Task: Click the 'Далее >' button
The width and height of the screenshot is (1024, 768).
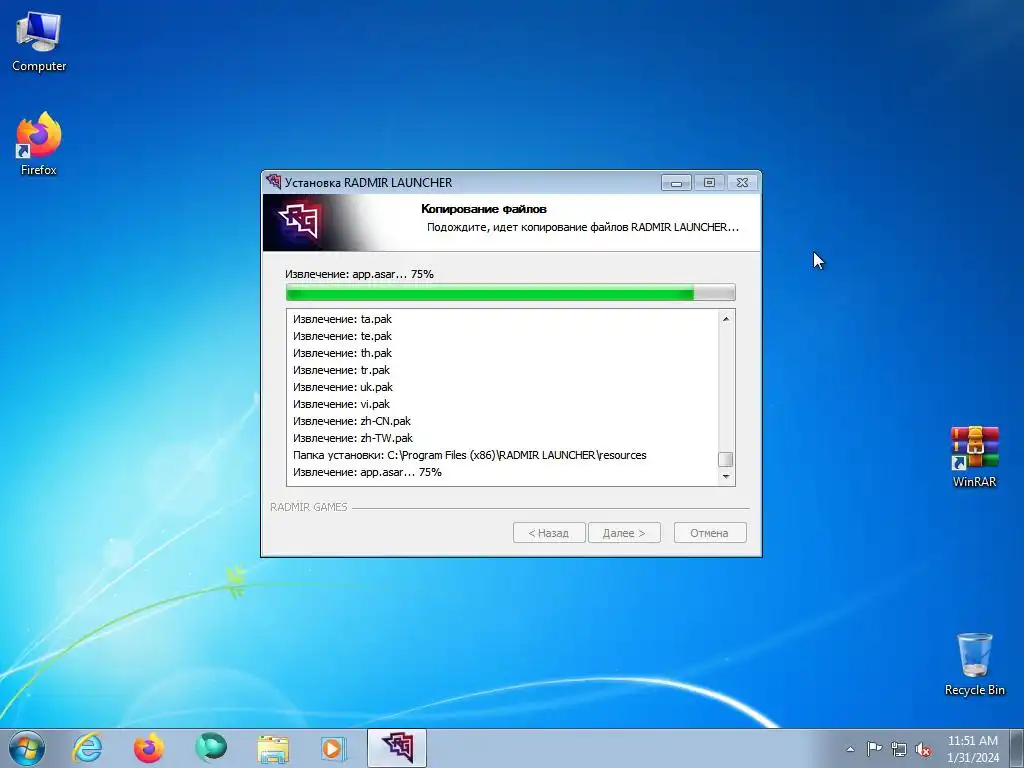Action: pyautogui.click(x=624, y=533)
